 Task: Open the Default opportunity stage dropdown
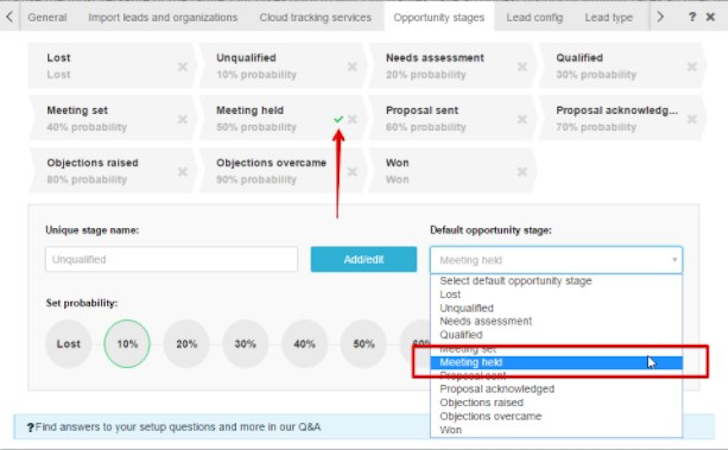(556, 260)
